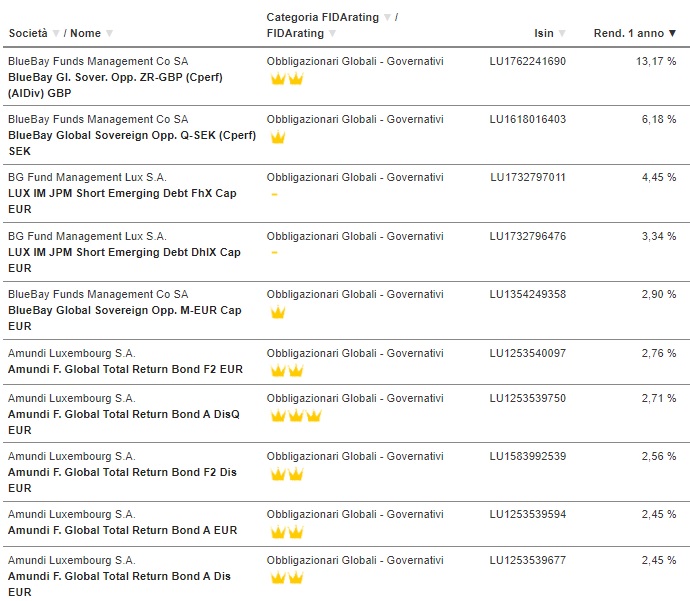Click the 13,17 % return value

pyautogui.click(x=656, y=61)
